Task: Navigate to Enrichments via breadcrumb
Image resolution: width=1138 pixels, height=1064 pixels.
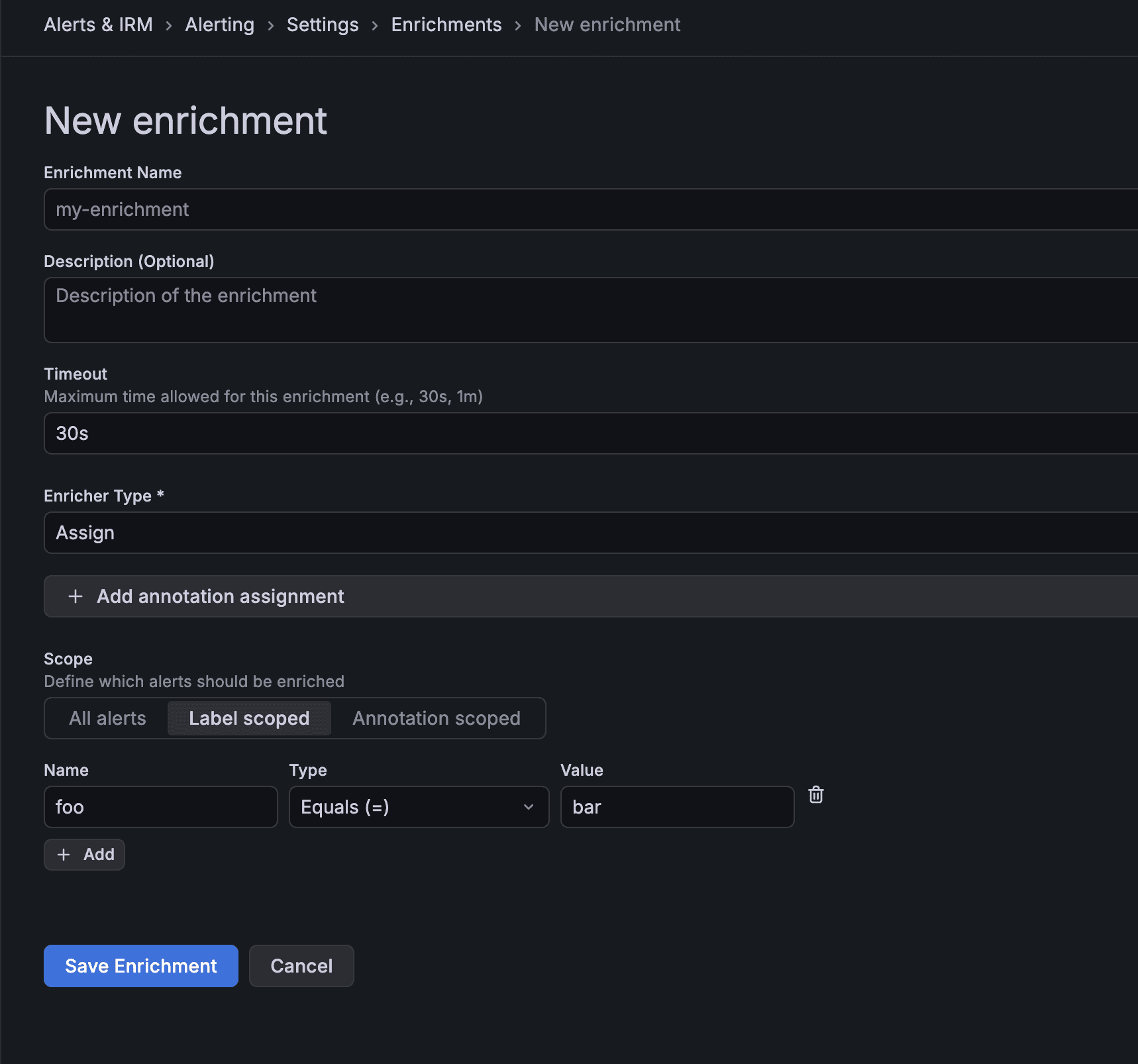Action: tap(446, 25)
